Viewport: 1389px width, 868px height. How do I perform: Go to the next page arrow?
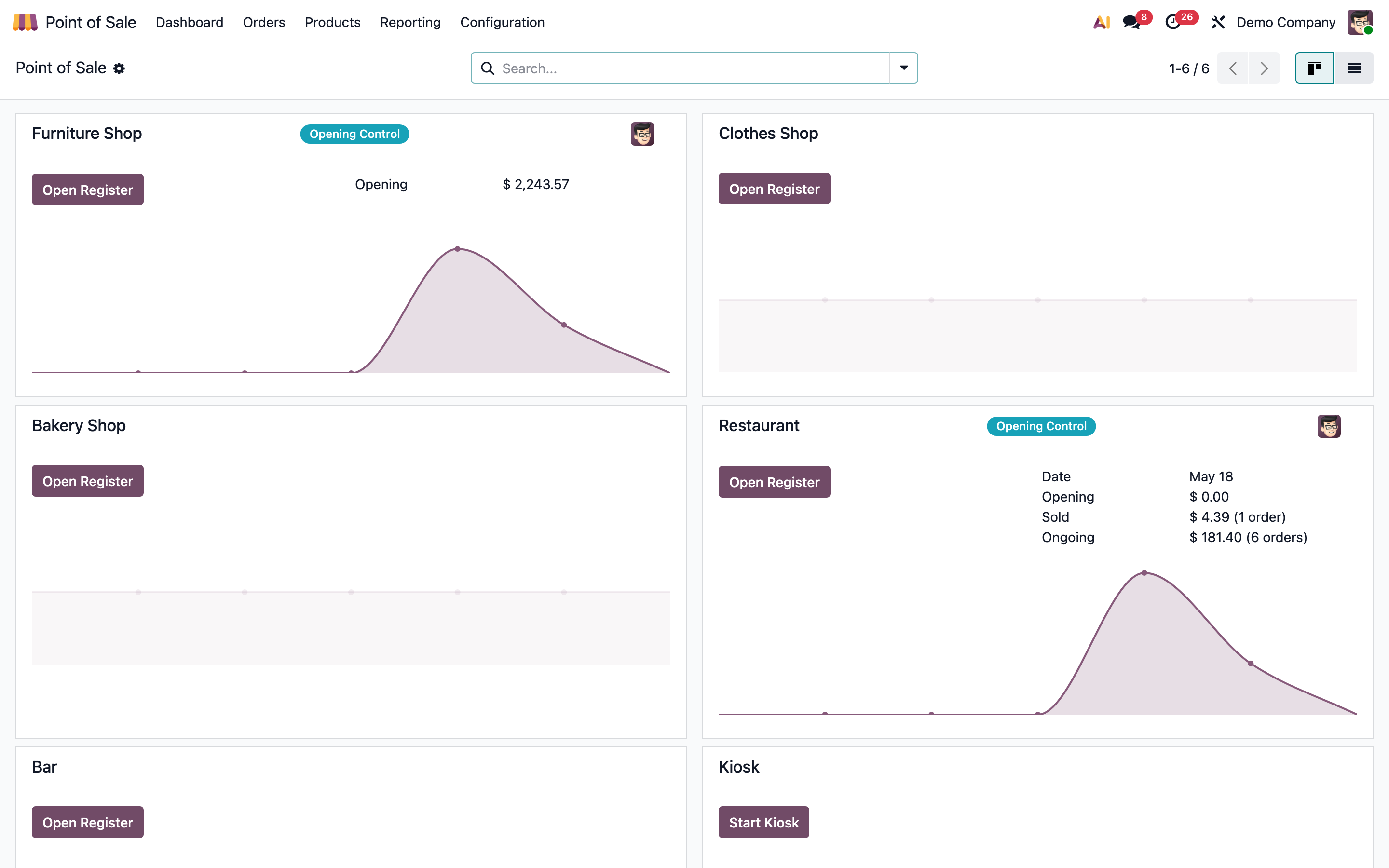pos(1264,68)
